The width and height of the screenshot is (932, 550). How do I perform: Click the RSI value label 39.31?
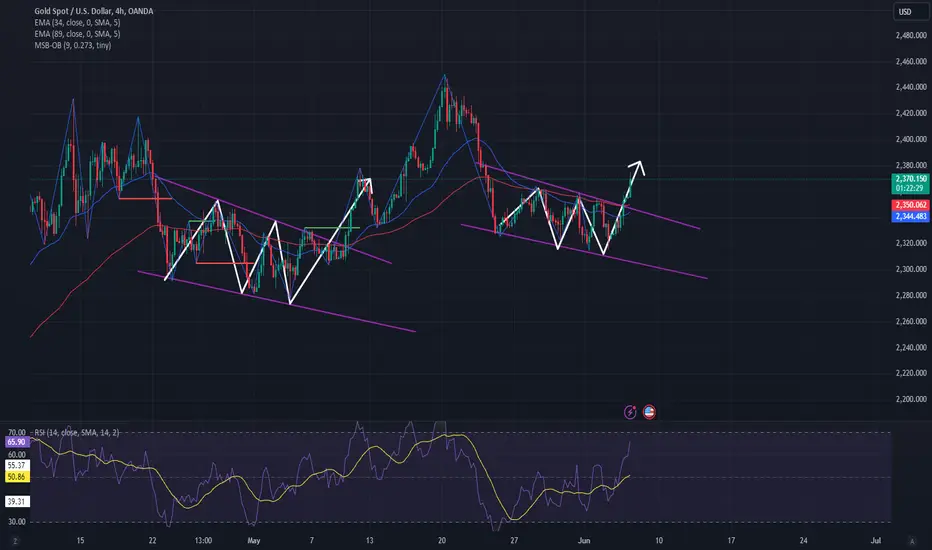[17, 502]
